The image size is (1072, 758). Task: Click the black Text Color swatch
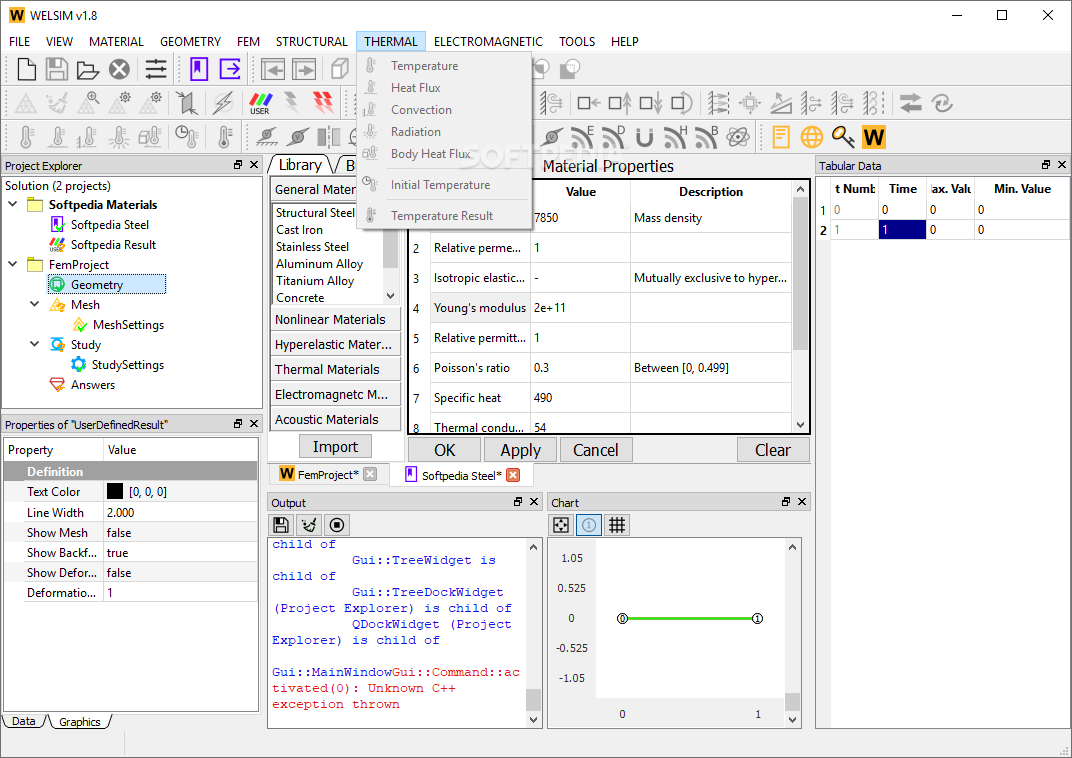click(115, 491)
